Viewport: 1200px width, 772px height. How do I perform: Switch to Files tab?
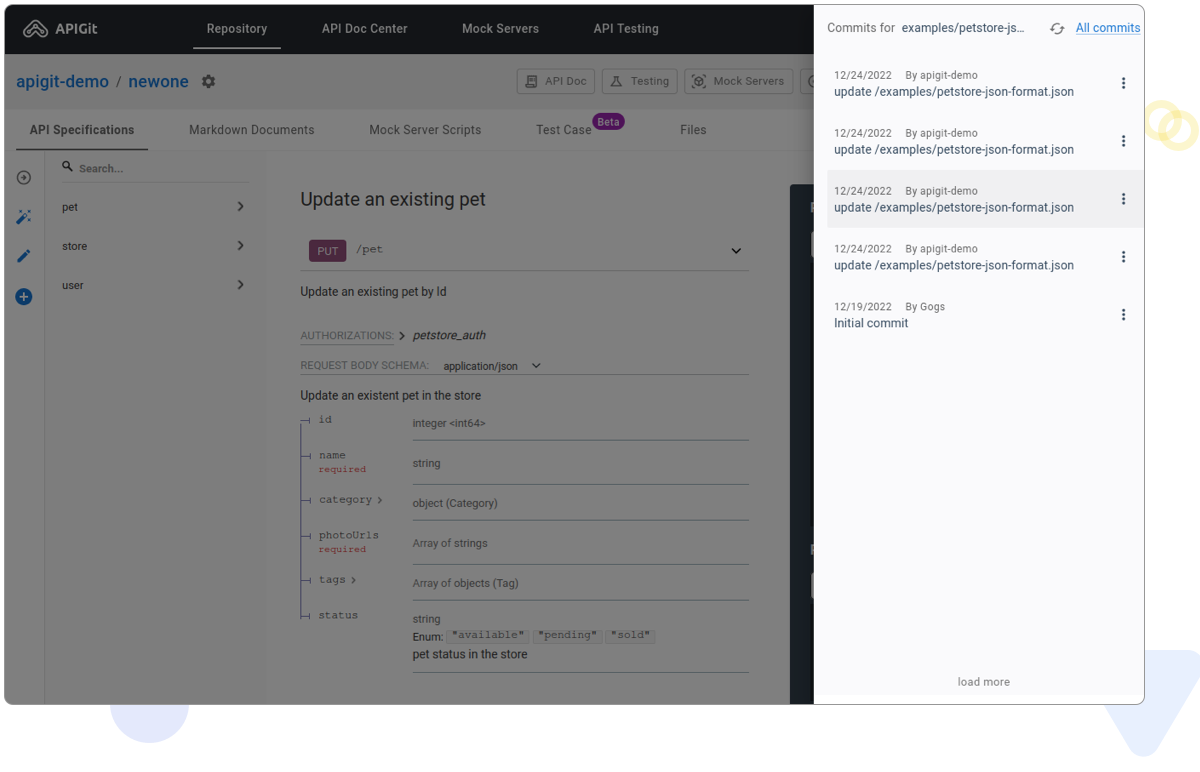[x=693, y=130]
